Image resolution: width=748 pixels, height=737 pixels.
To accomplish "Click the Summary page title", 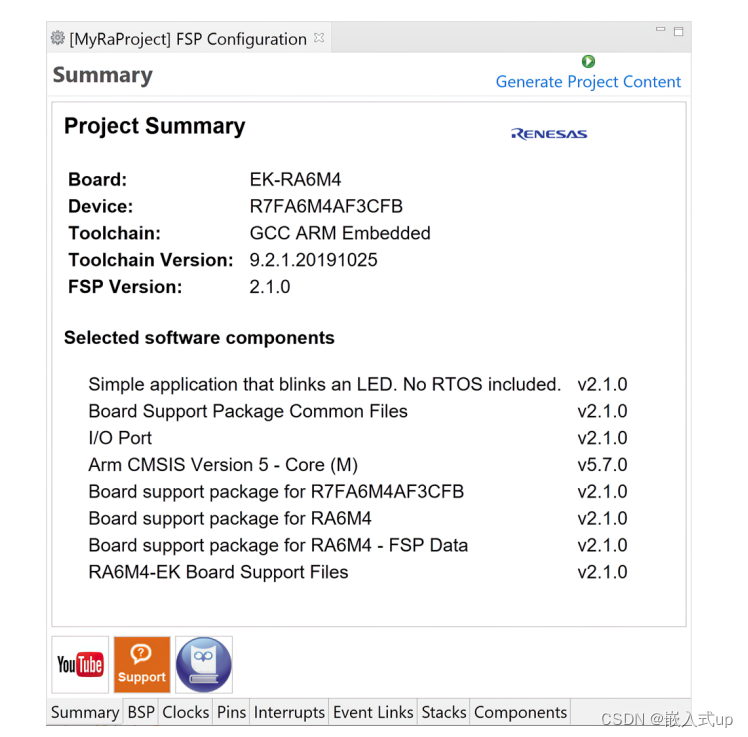I will coord(103,75).
